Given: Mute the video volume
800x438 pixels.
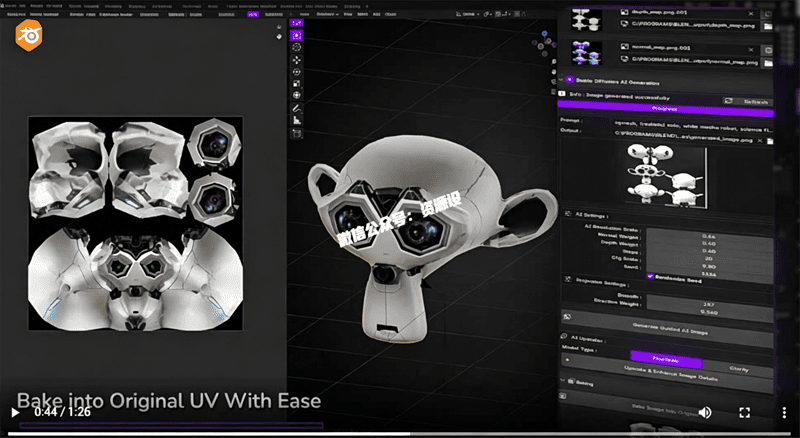Looking at the screenshot, I should pos(705,412).
